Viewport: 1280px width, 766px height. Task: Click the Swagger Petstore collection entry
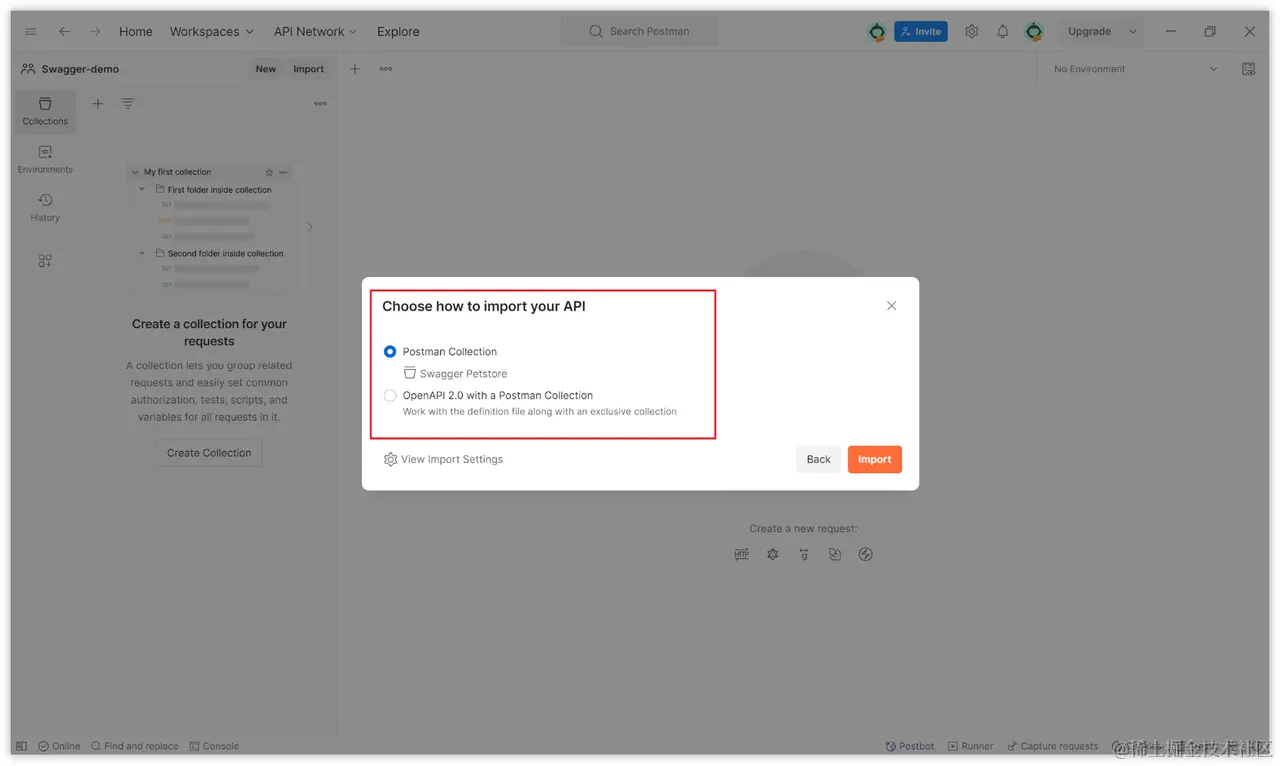455,373
